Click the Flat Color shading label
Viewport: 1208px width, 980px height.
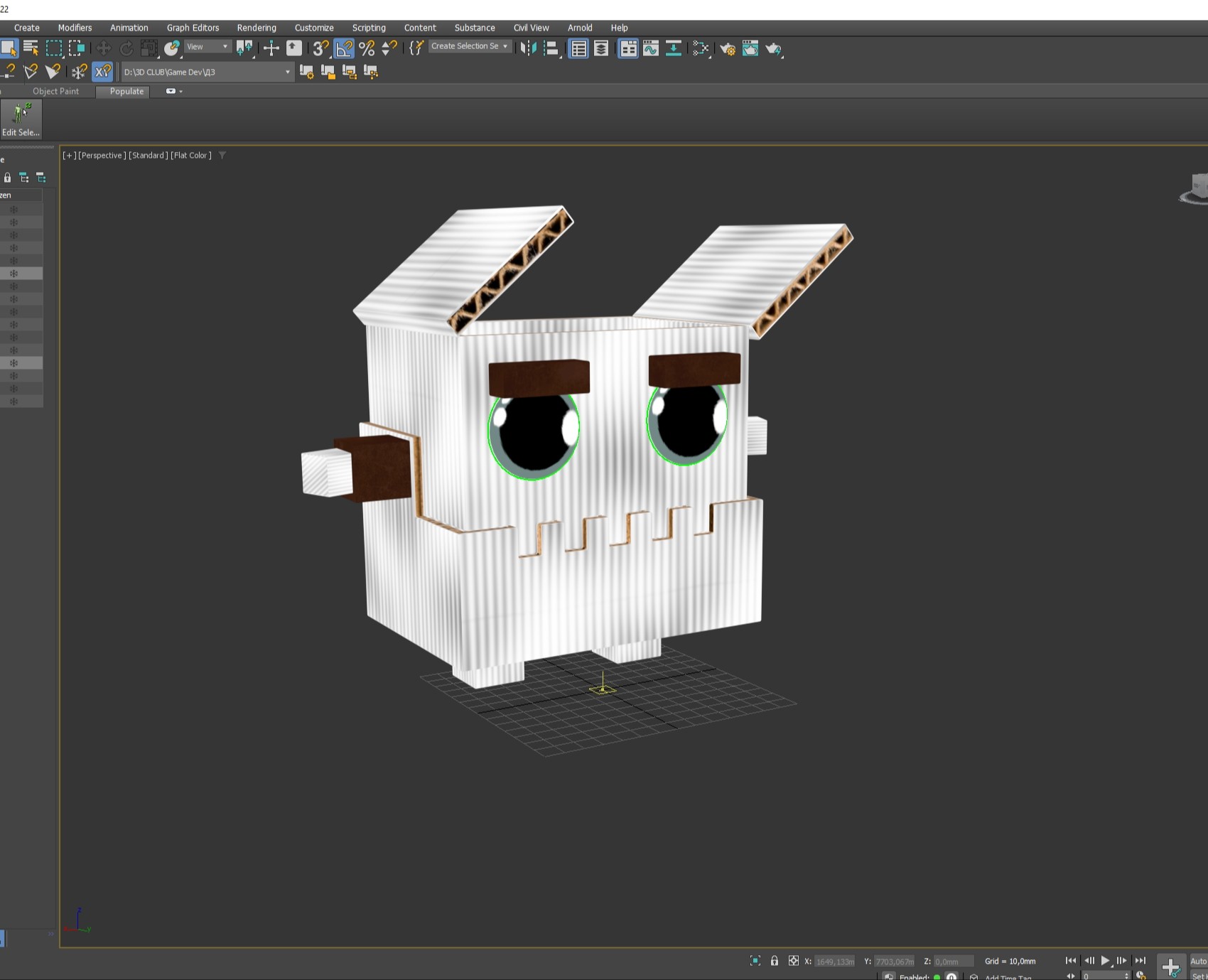191,156
